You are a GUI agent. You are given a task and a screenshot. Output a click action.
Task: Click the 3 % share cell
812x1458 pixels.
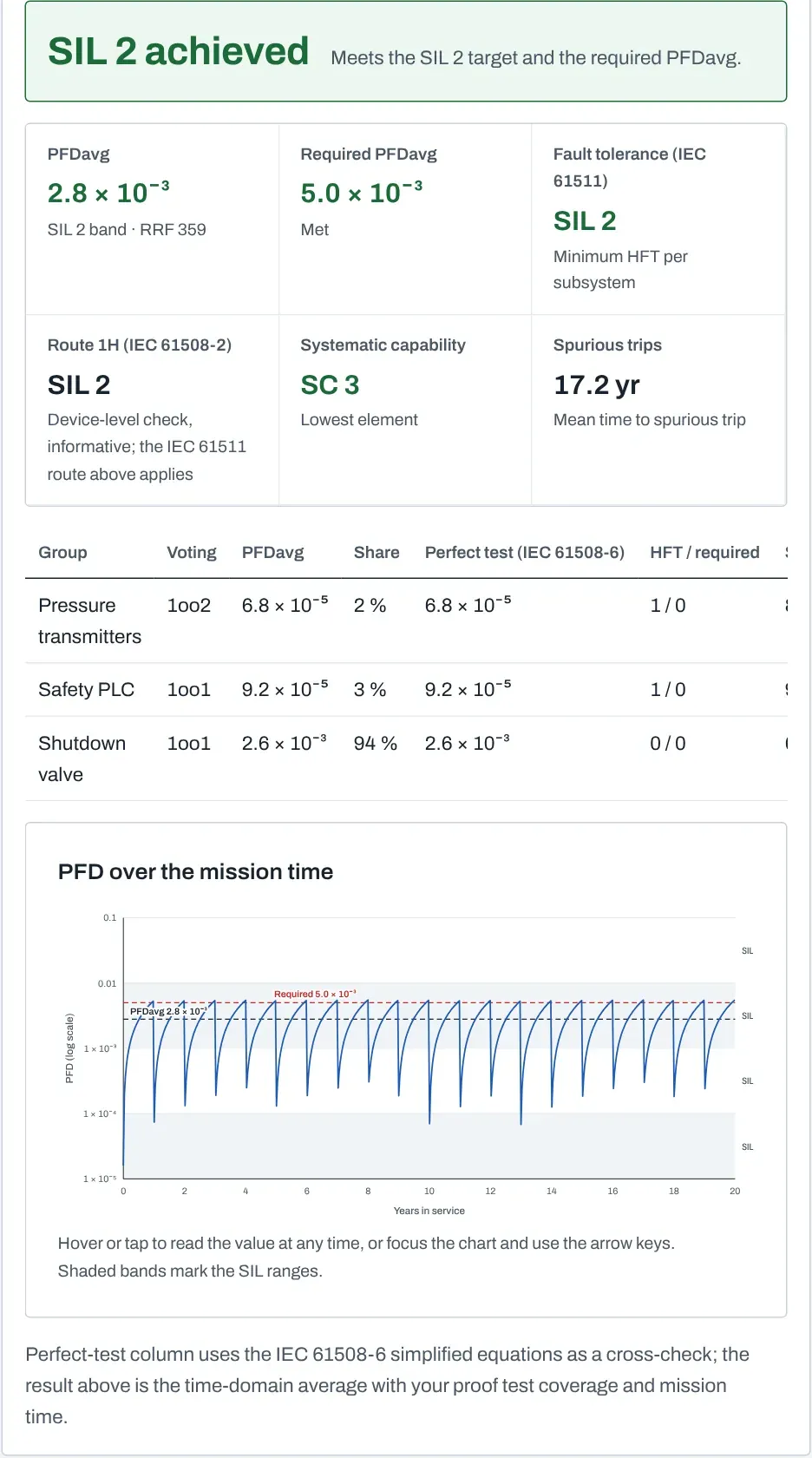370,690
